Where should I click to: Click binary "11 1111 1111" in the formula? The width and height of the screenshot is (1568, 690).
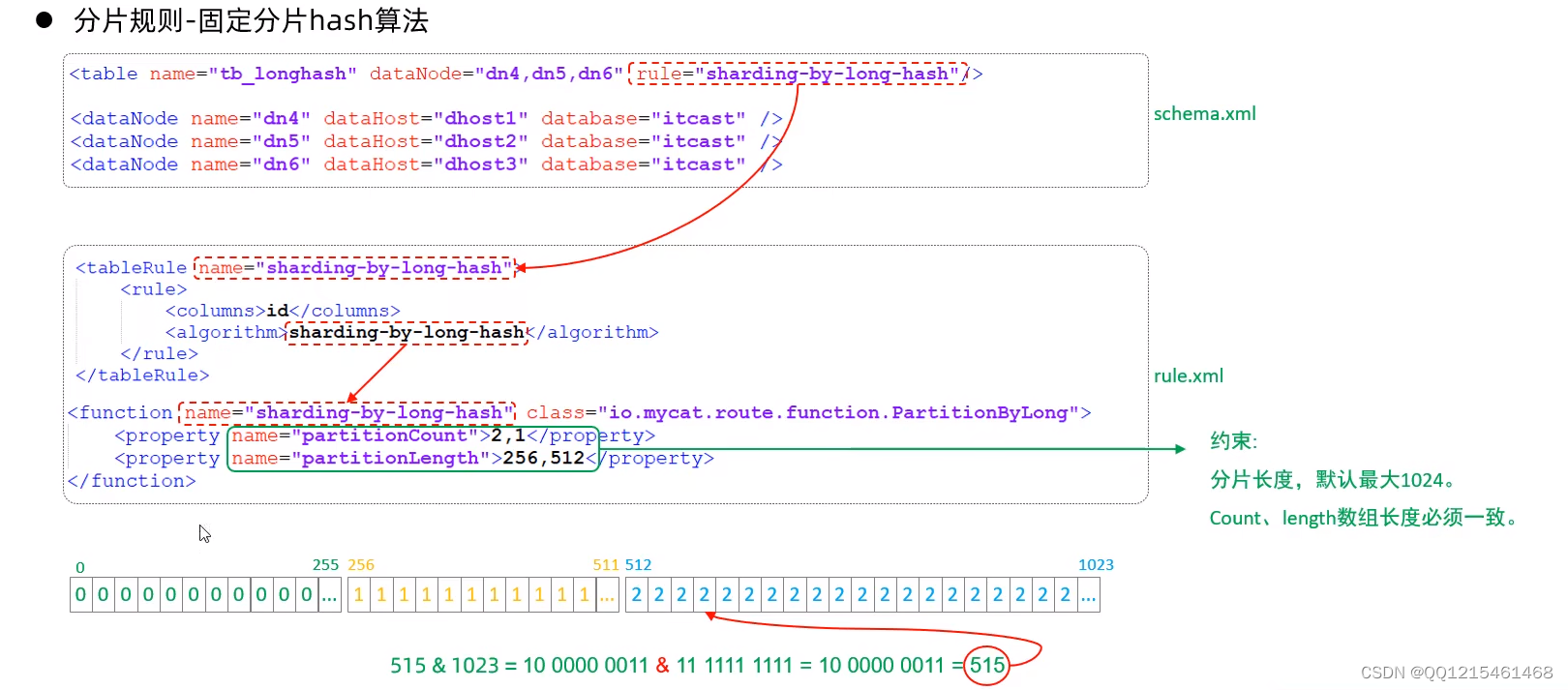(x=734, y=666)
